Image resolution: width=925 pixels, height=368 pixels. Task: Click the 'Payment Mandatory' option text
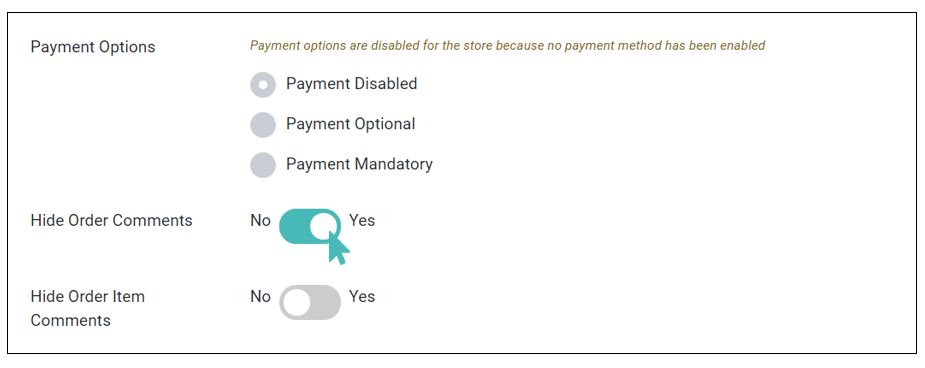359,164
